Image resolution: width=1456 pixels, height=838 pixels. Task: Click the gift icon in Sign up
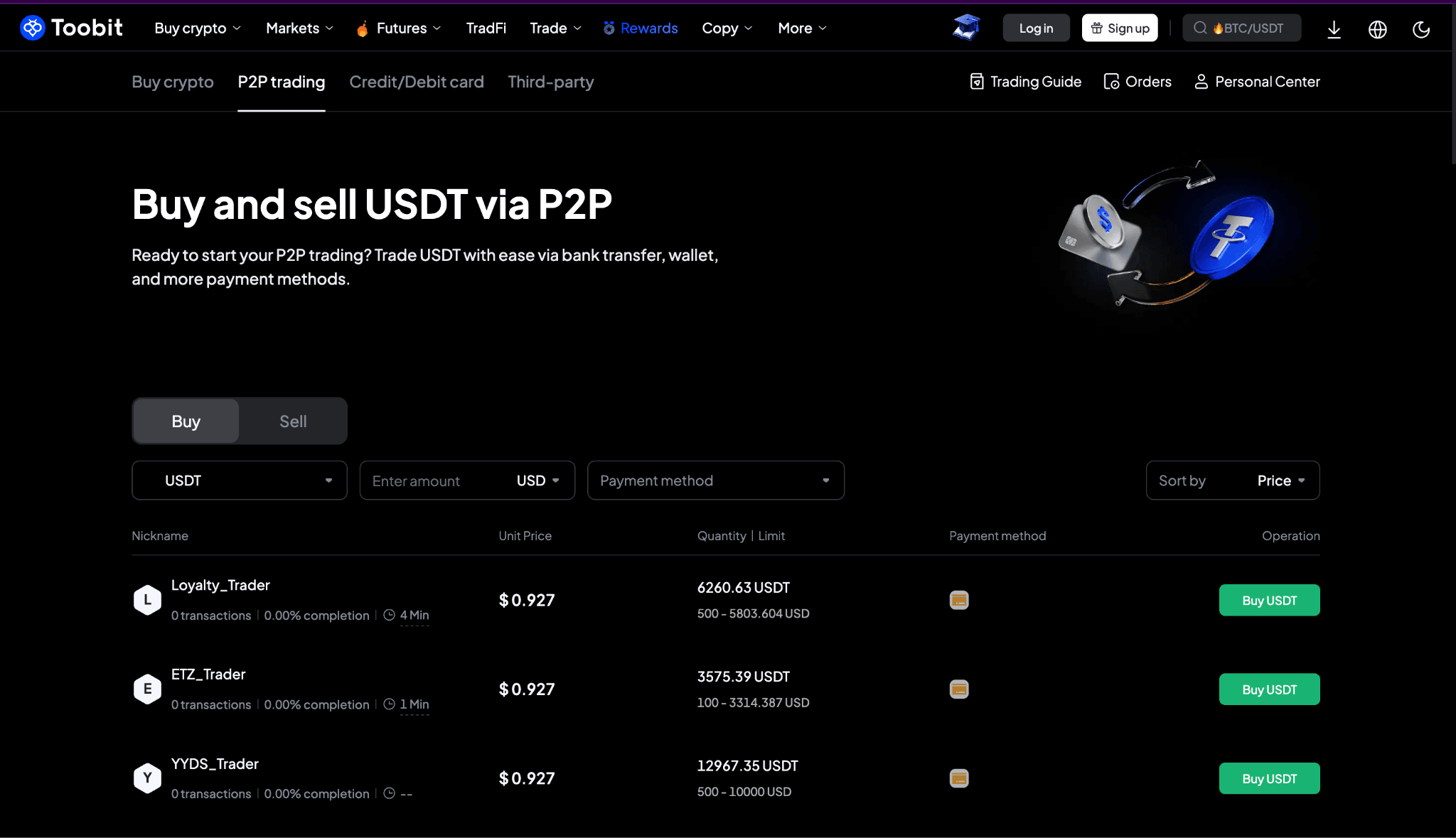(x=1097, y=28)
